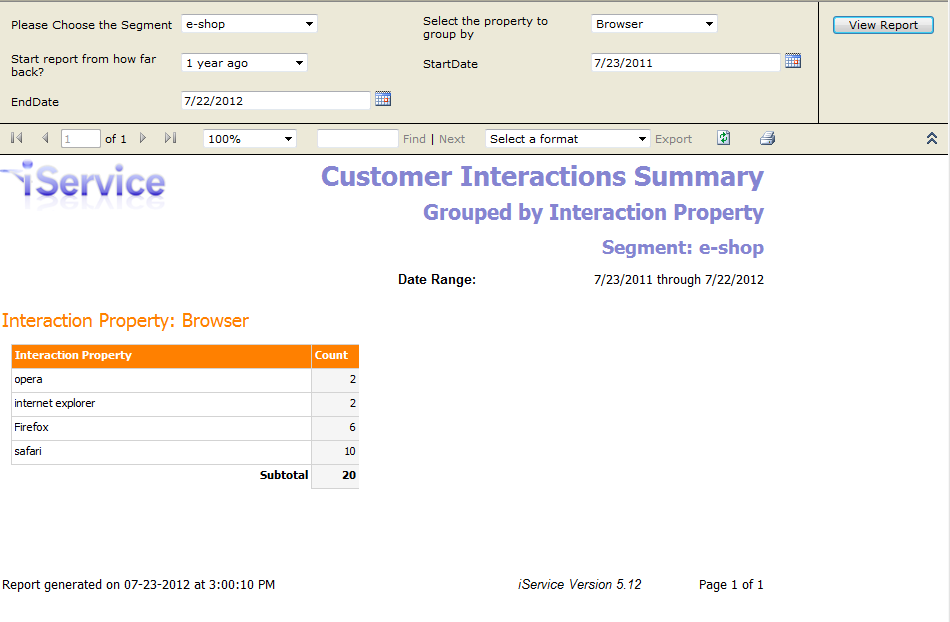Expand the group-by property dropdown showing Browser
Image resolution: width=950 pixels, height=622 pixels.
tap(654, 24)
